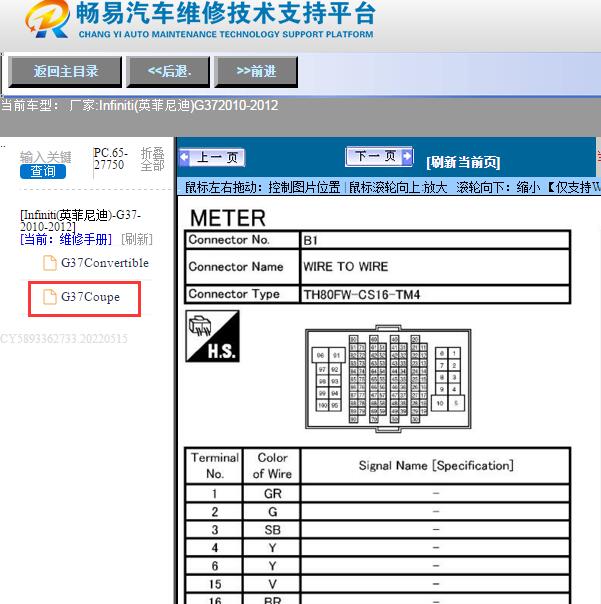Open previous page with 上一页 button
Viewport: 601px width, 604px height.
click(x=212, y=158)
